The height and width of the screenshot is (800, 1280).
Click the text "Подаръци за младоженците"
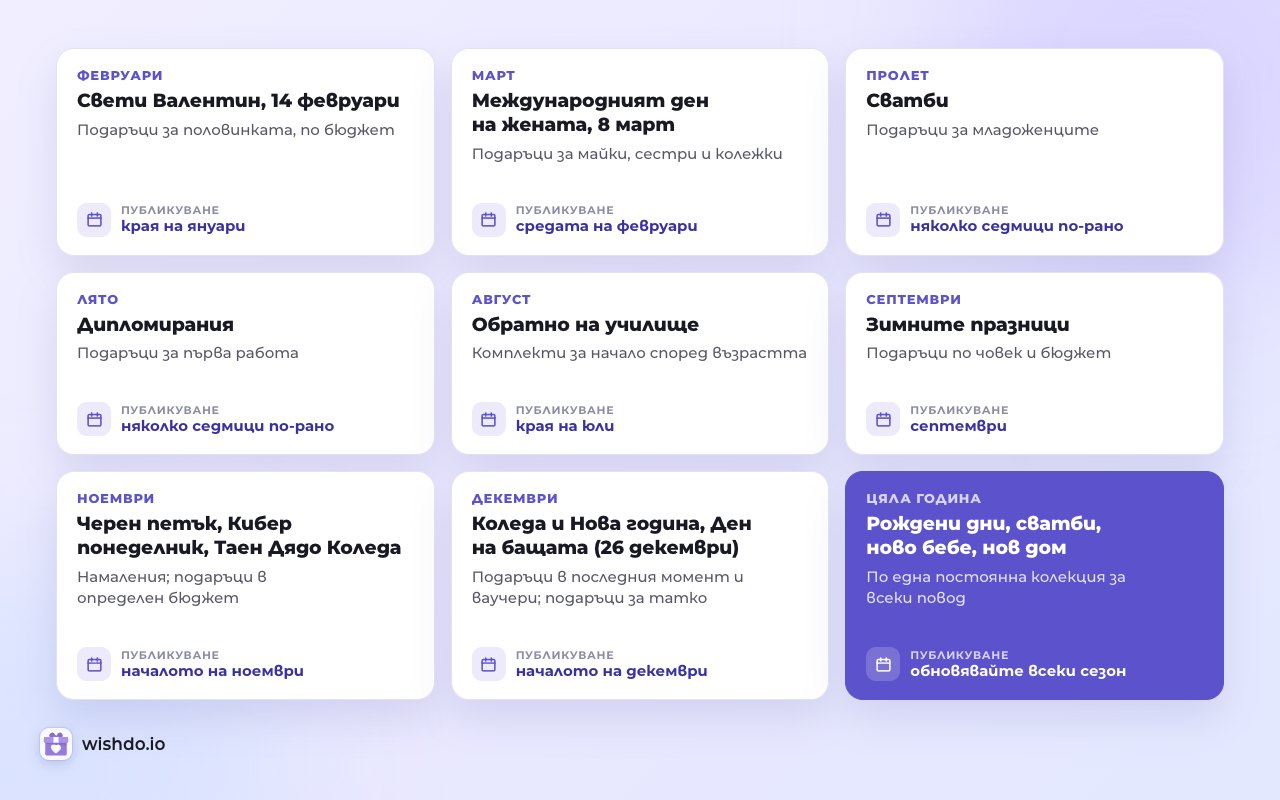click(x=982, y=130)
